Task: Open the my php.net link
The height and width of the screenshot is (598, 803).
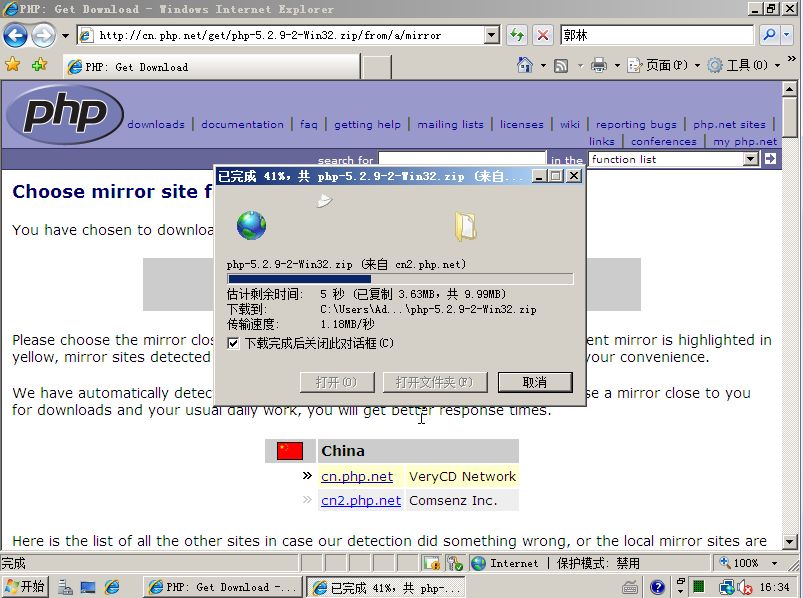Action: point(745,141)
